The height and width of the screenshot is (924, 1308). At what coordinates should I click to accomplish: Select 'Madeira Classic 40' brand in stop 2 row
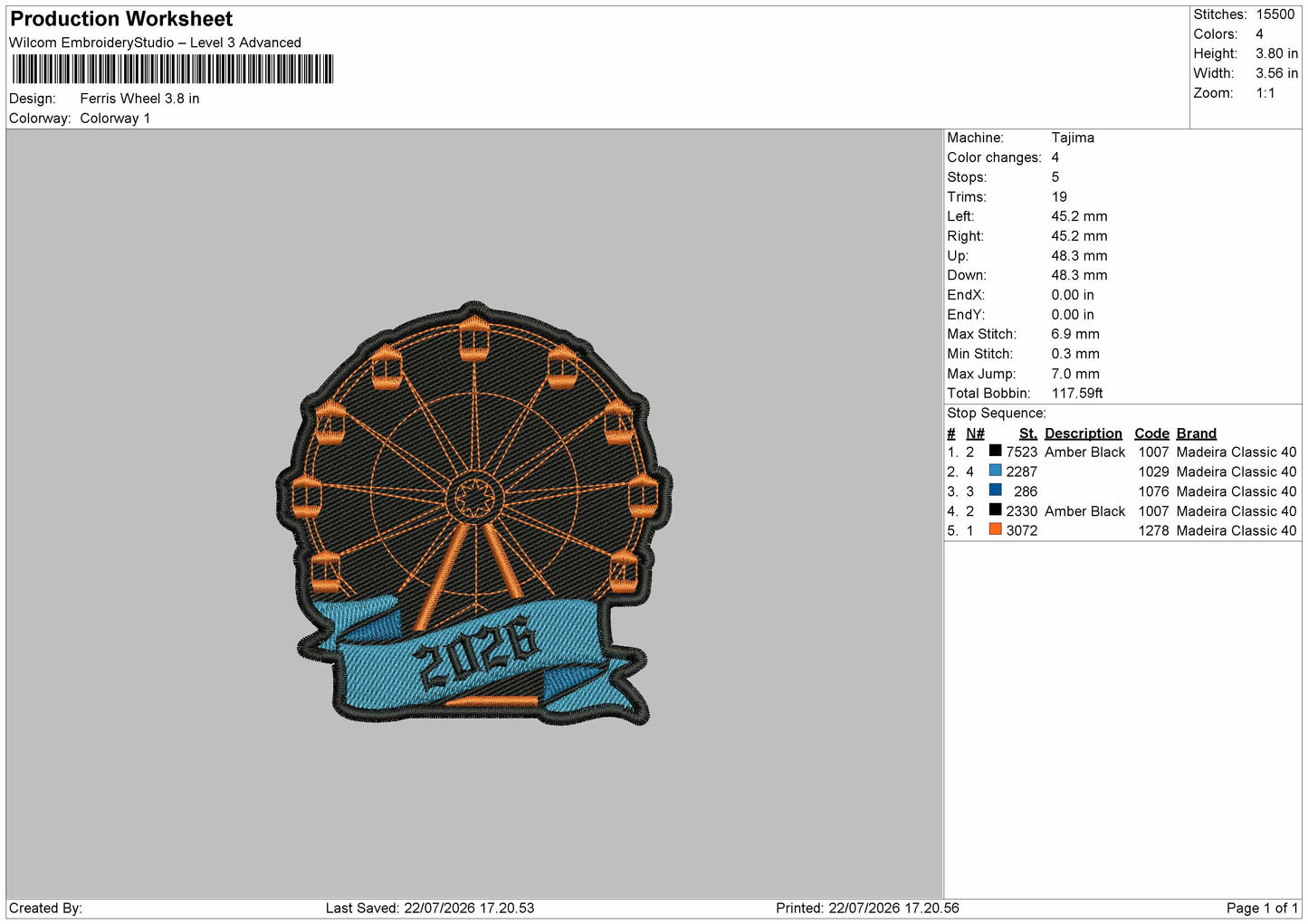1236,472
